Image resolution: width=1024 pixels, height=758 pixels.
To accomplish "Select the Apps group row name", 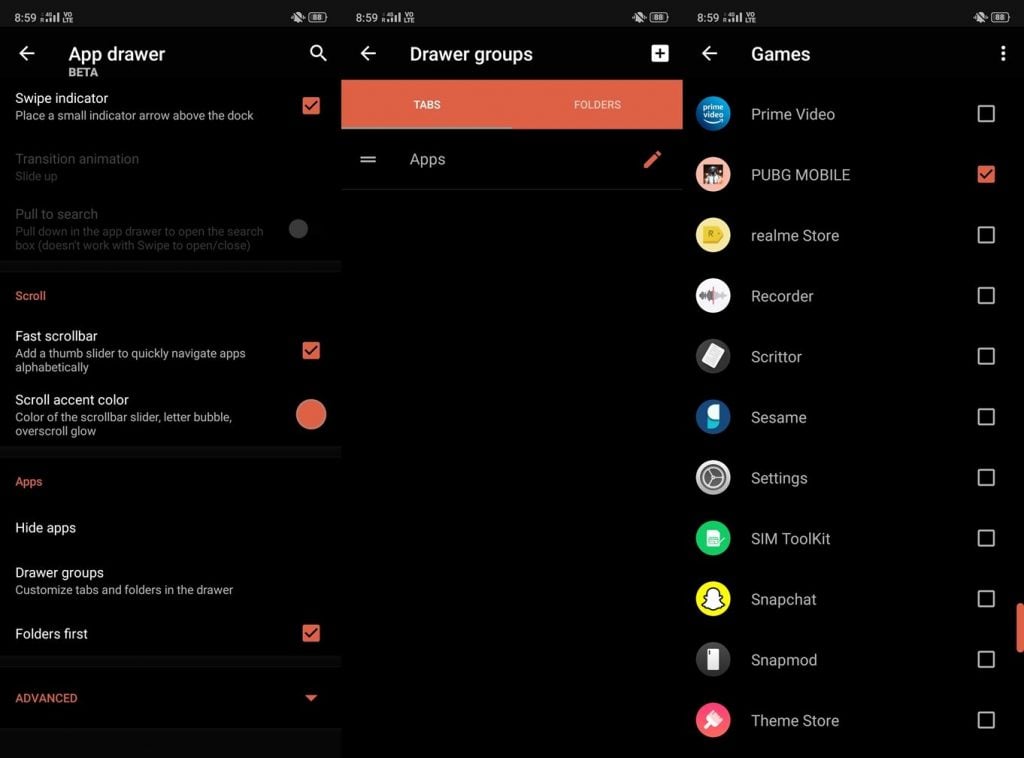I will point(427,160).
